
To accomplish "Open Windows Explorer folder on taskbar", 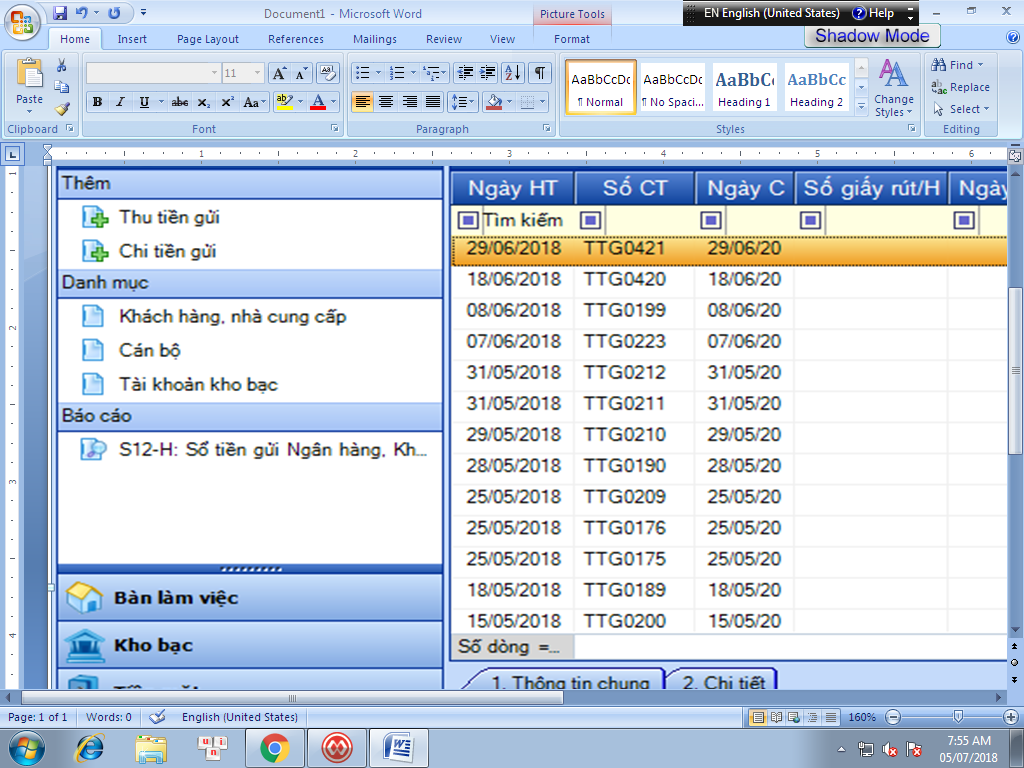I will tap(151, 748).
